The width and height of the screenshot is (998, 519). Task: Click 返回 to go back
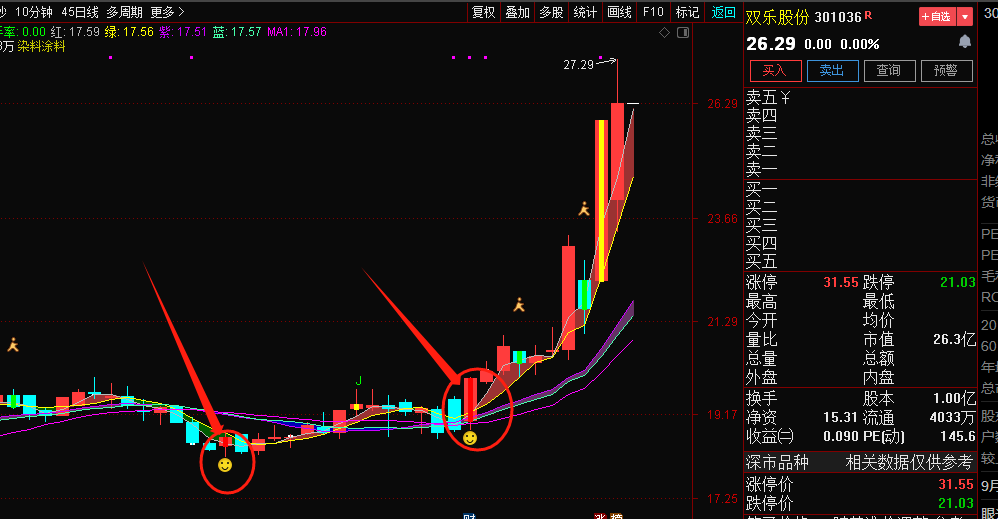coord(723,12)
